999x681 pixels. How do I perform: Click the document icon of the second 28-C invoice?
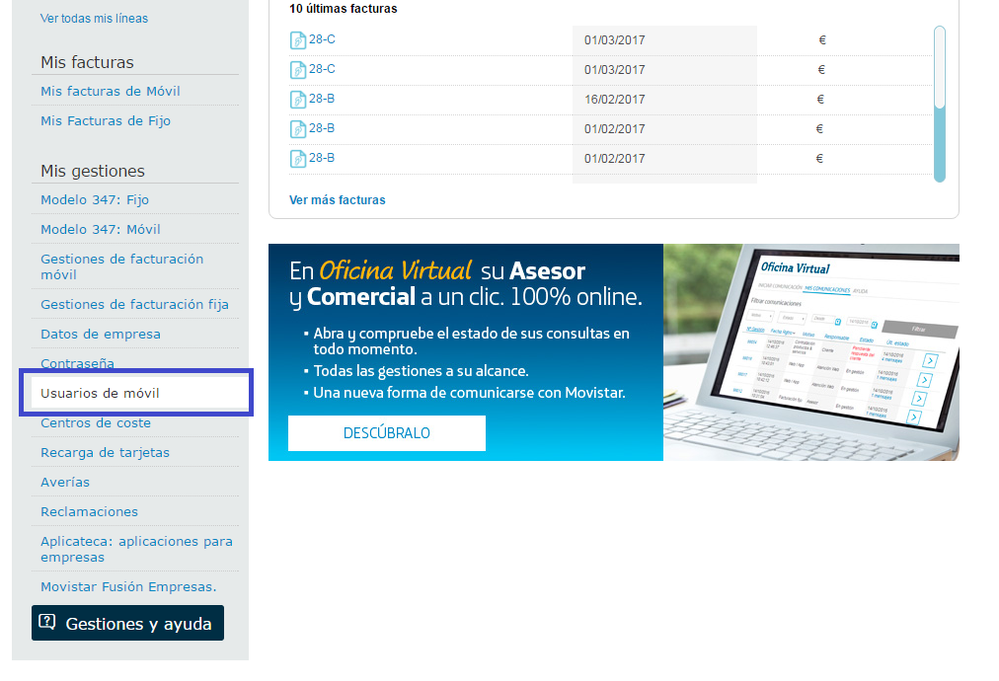297,70
